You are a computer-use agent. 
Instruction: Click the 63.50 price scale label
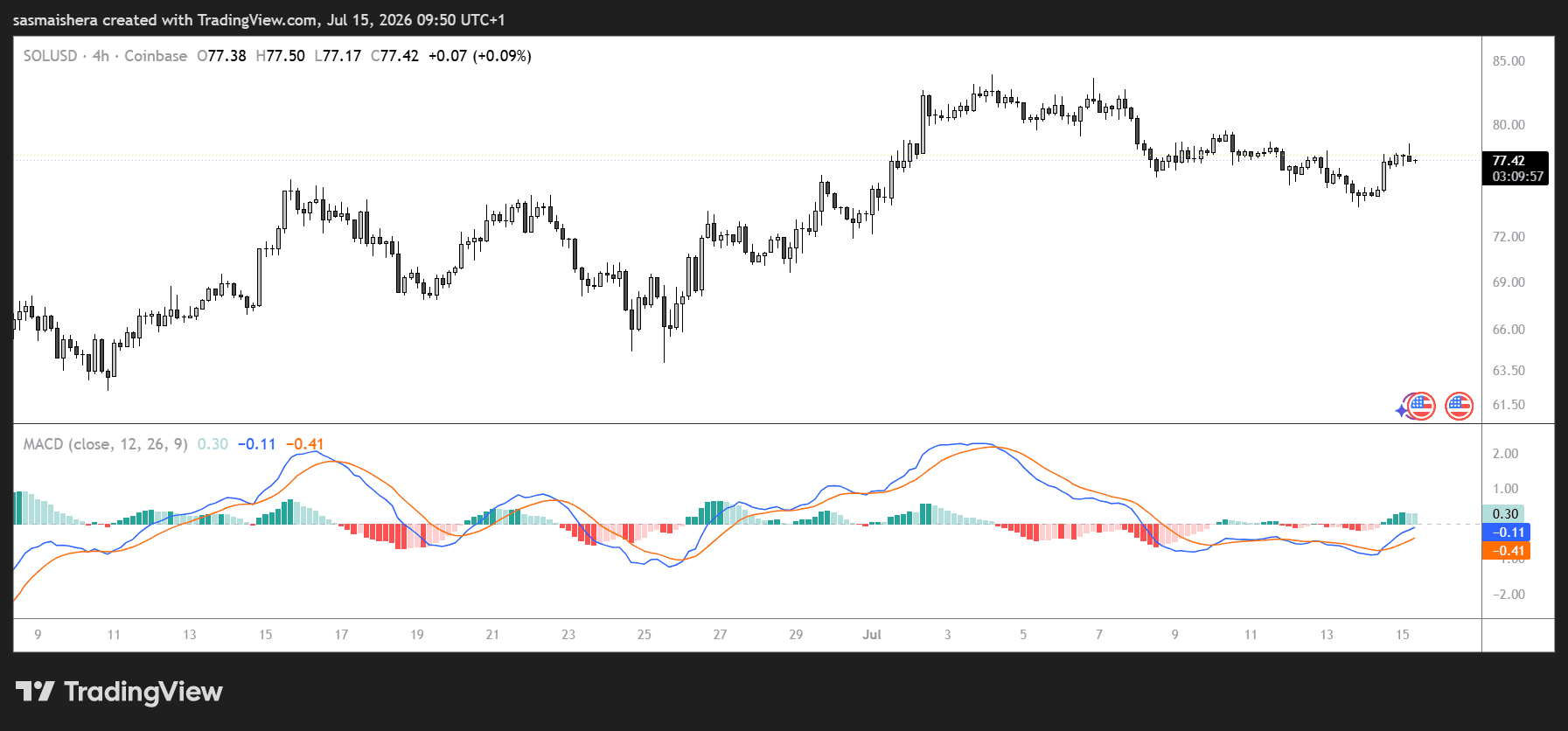1509,371
